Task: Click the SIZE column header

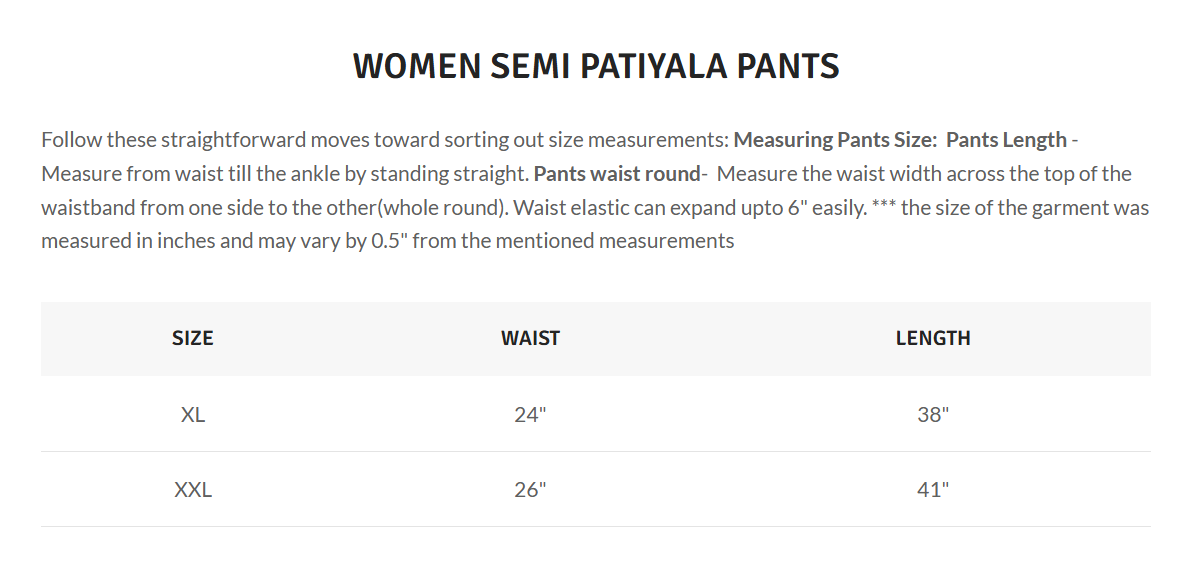Action: pyautogui.click(x=193, y=338)
